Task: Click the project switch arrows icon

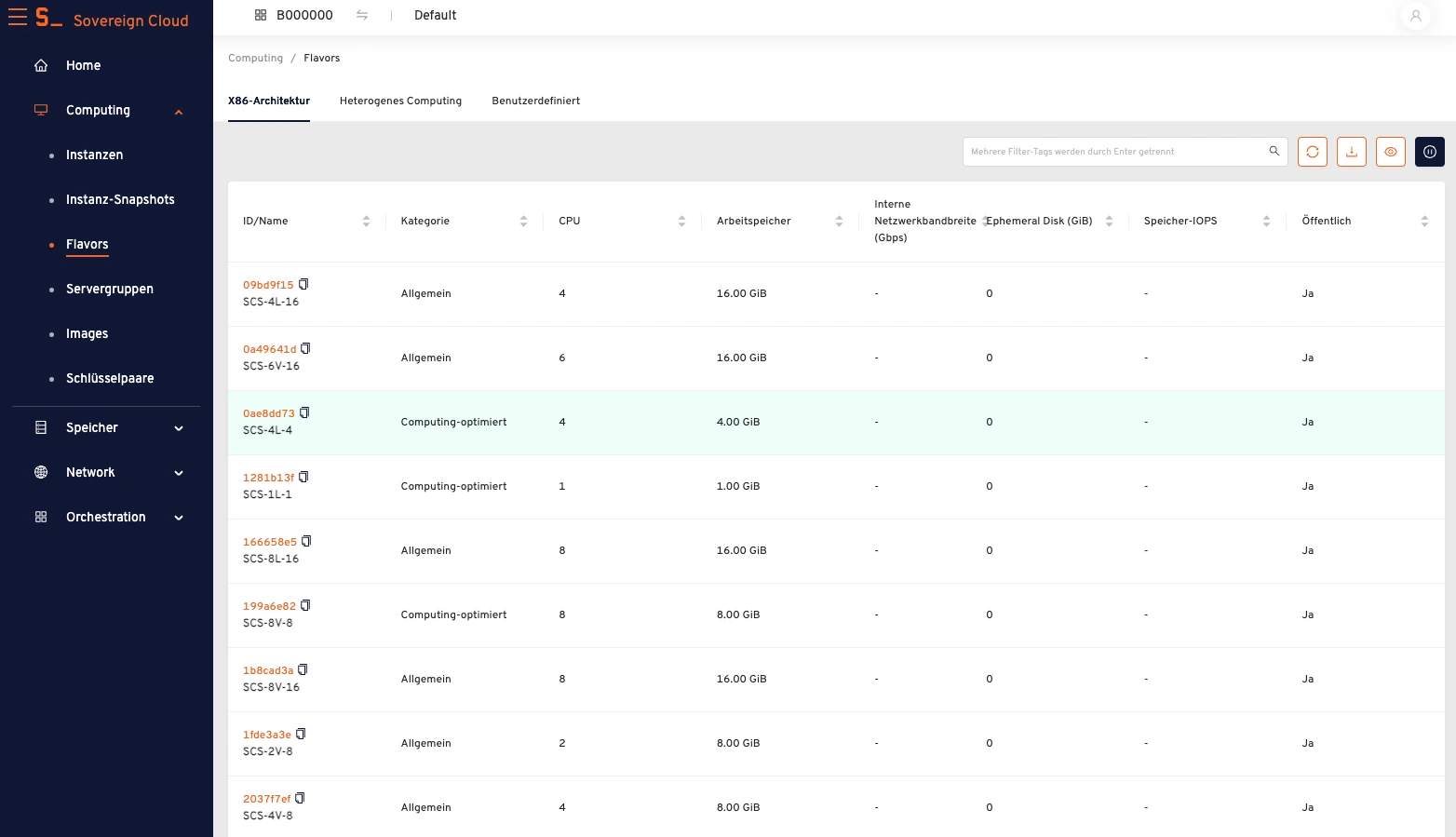Action: point(362,15)
